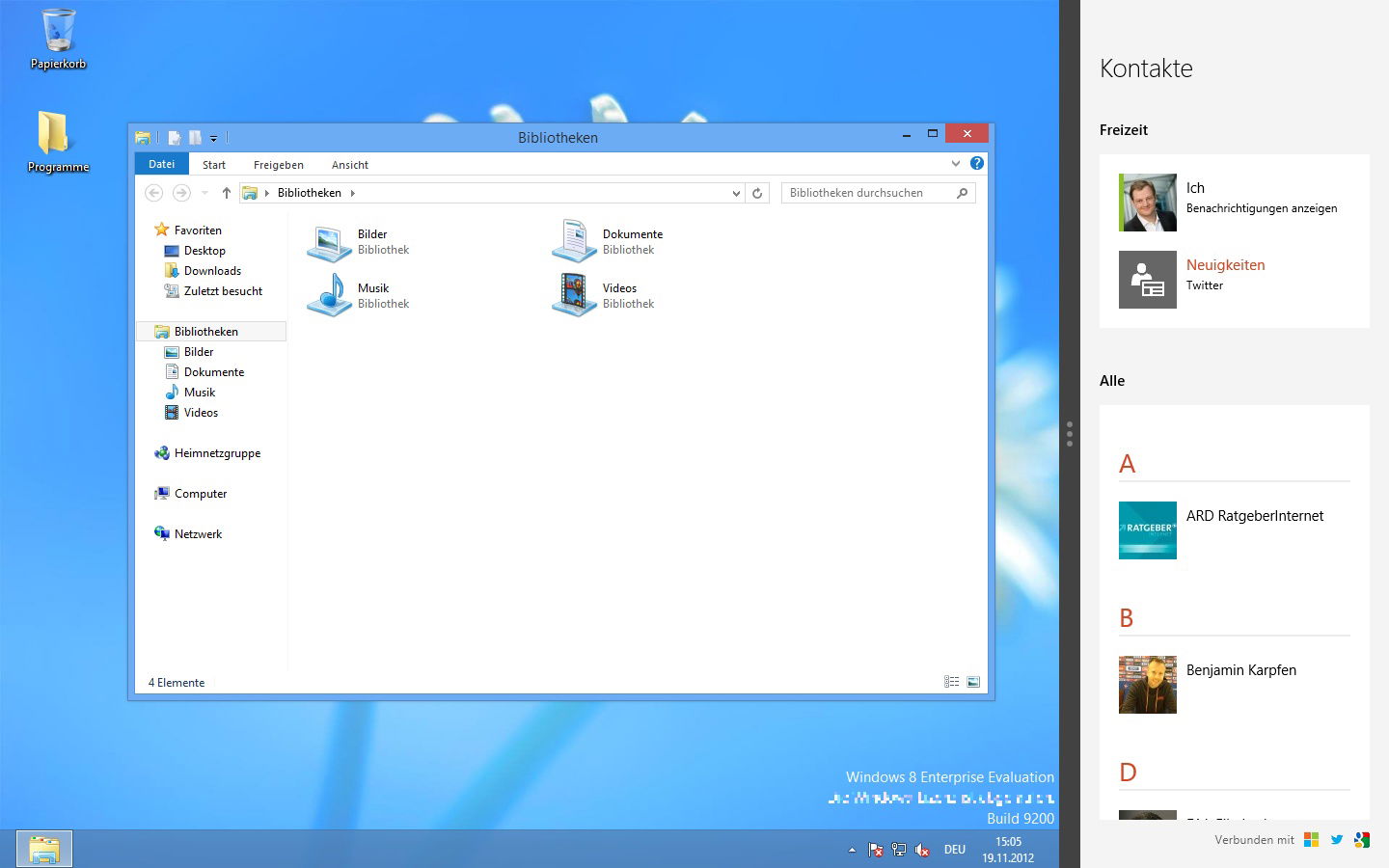Screen dimensions: 1389x868
Task: Open the Explorer window system menu icon
Action: pyautogui.click(x=143, y=137)
